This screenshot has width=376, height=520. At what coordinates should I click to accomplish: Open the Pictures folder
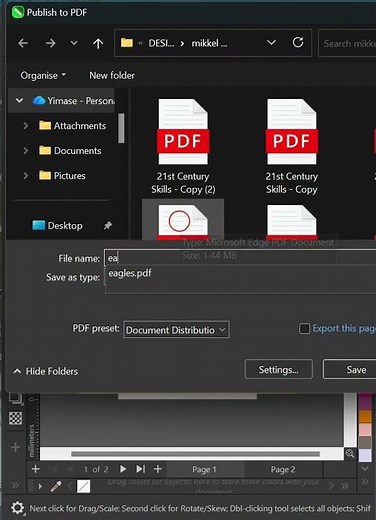click(x=62, y=176)
